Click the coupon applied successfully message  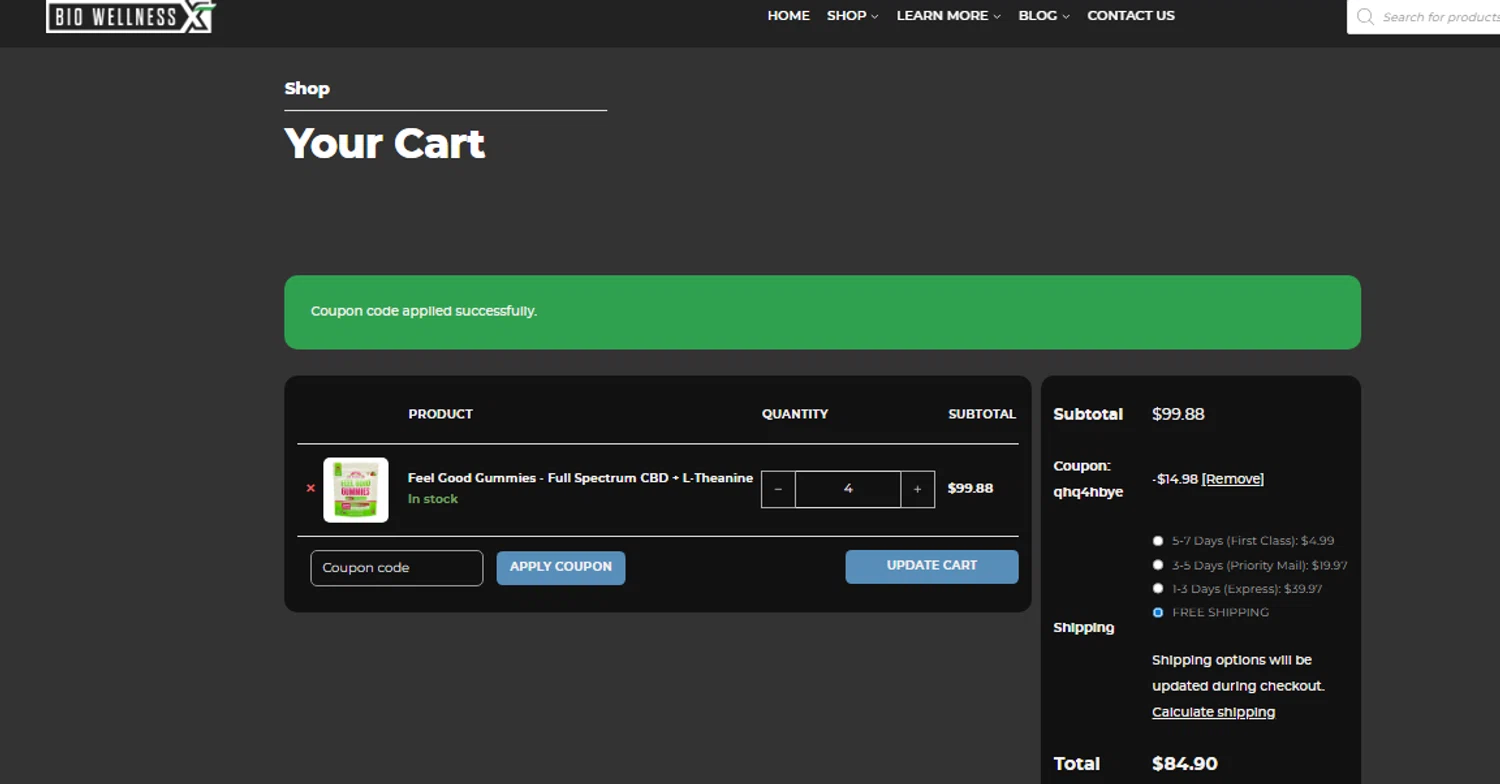click(x=424, y=311)
